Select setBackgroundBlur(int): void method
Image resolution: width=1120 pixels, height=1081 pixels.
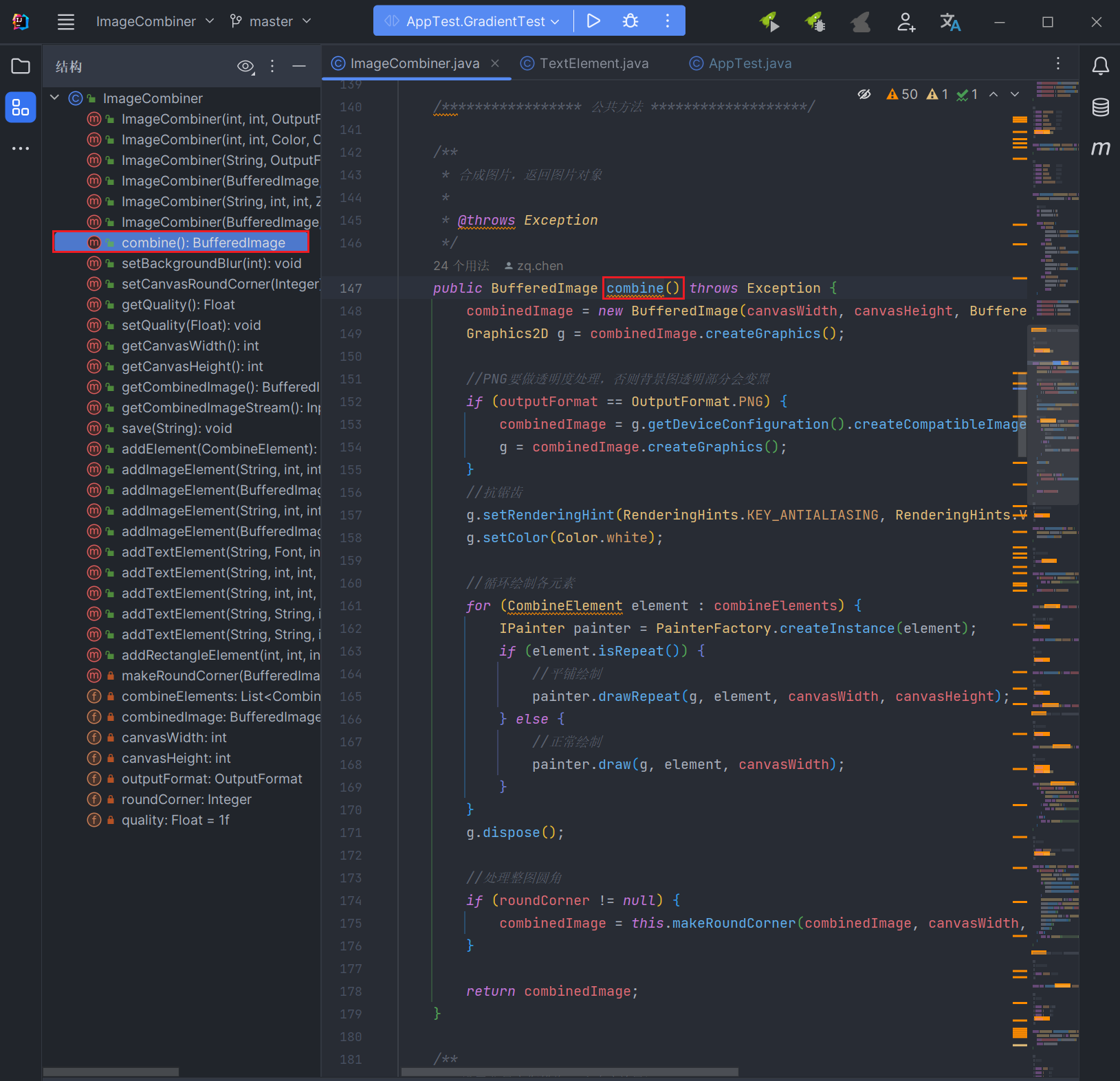(x=211, y=263)
